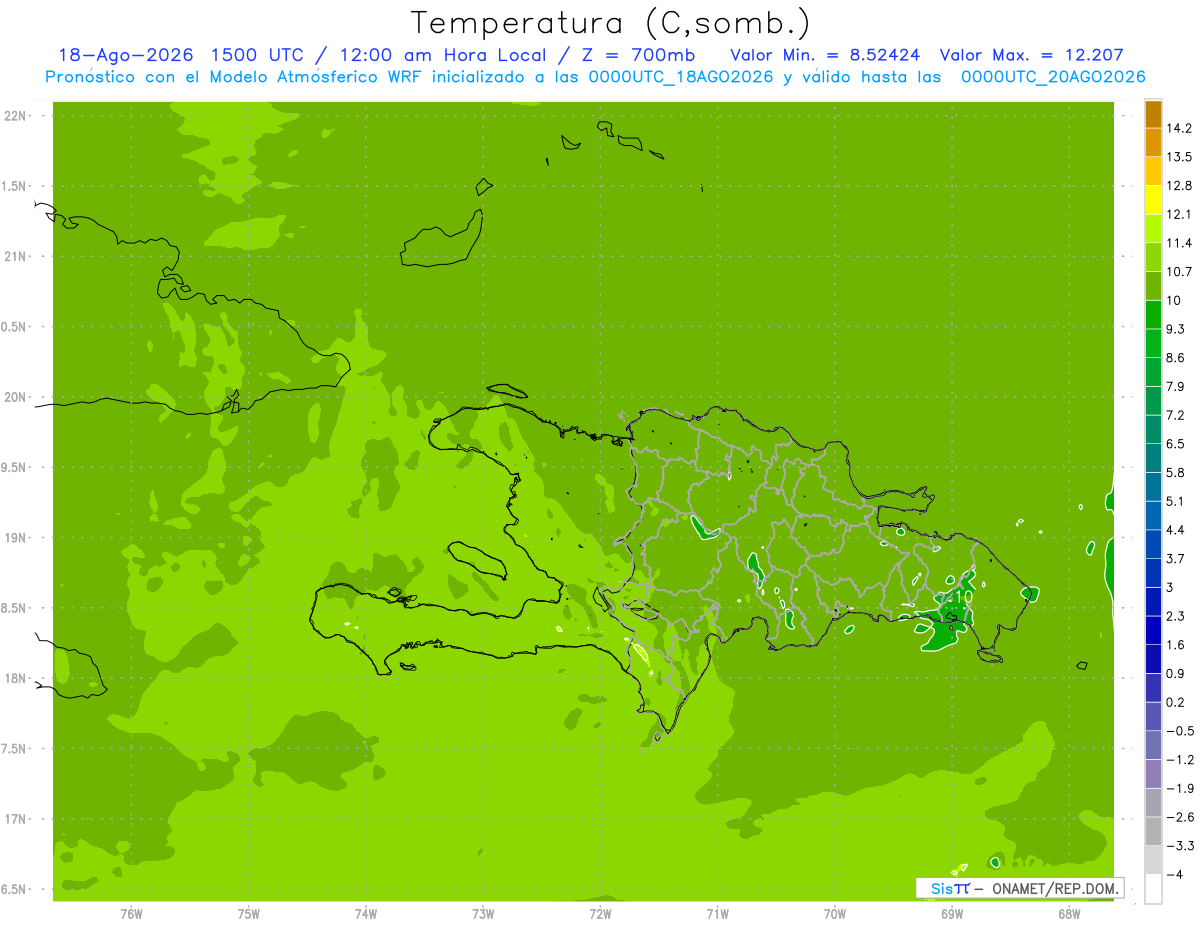Click the "74W" longitude axis label
This screenshot has height=927, width=1200.
coord(366,914)
